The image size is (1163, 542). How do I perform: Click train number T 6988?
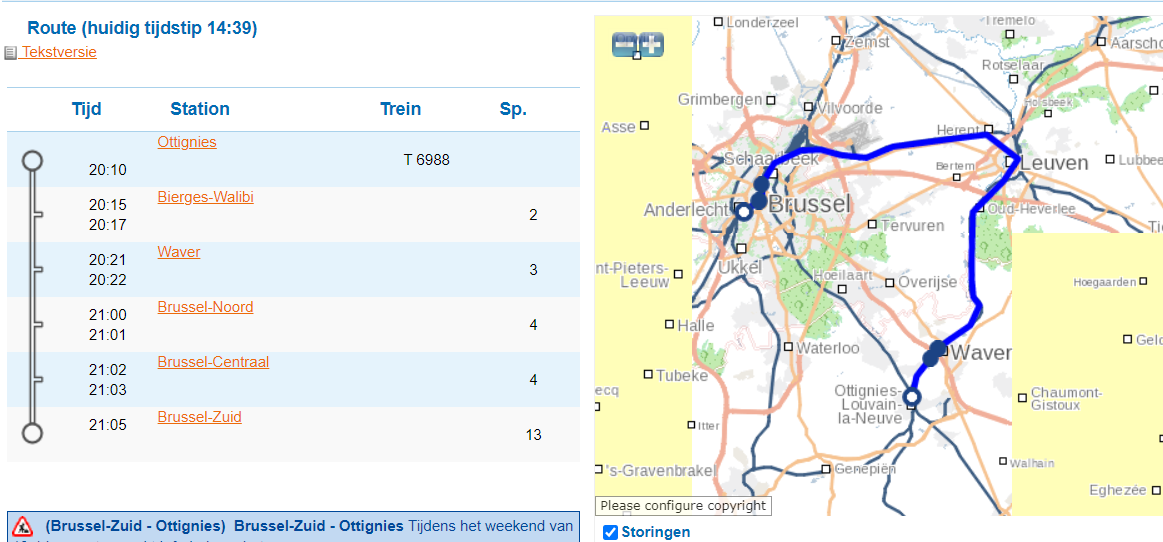click(x=427, y=160)
